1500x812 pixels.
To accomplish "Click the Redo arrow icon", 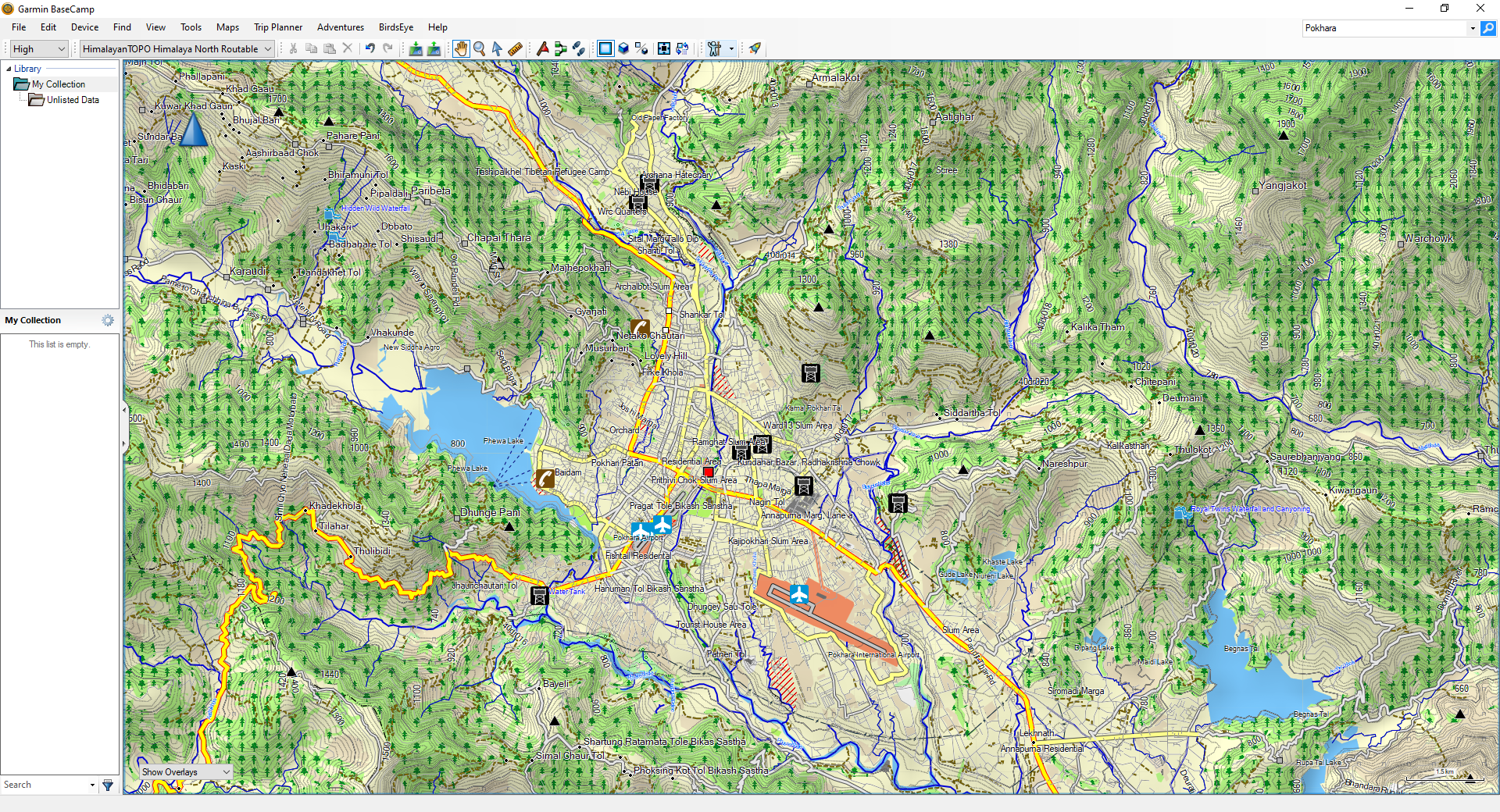I will coord(387,48).
